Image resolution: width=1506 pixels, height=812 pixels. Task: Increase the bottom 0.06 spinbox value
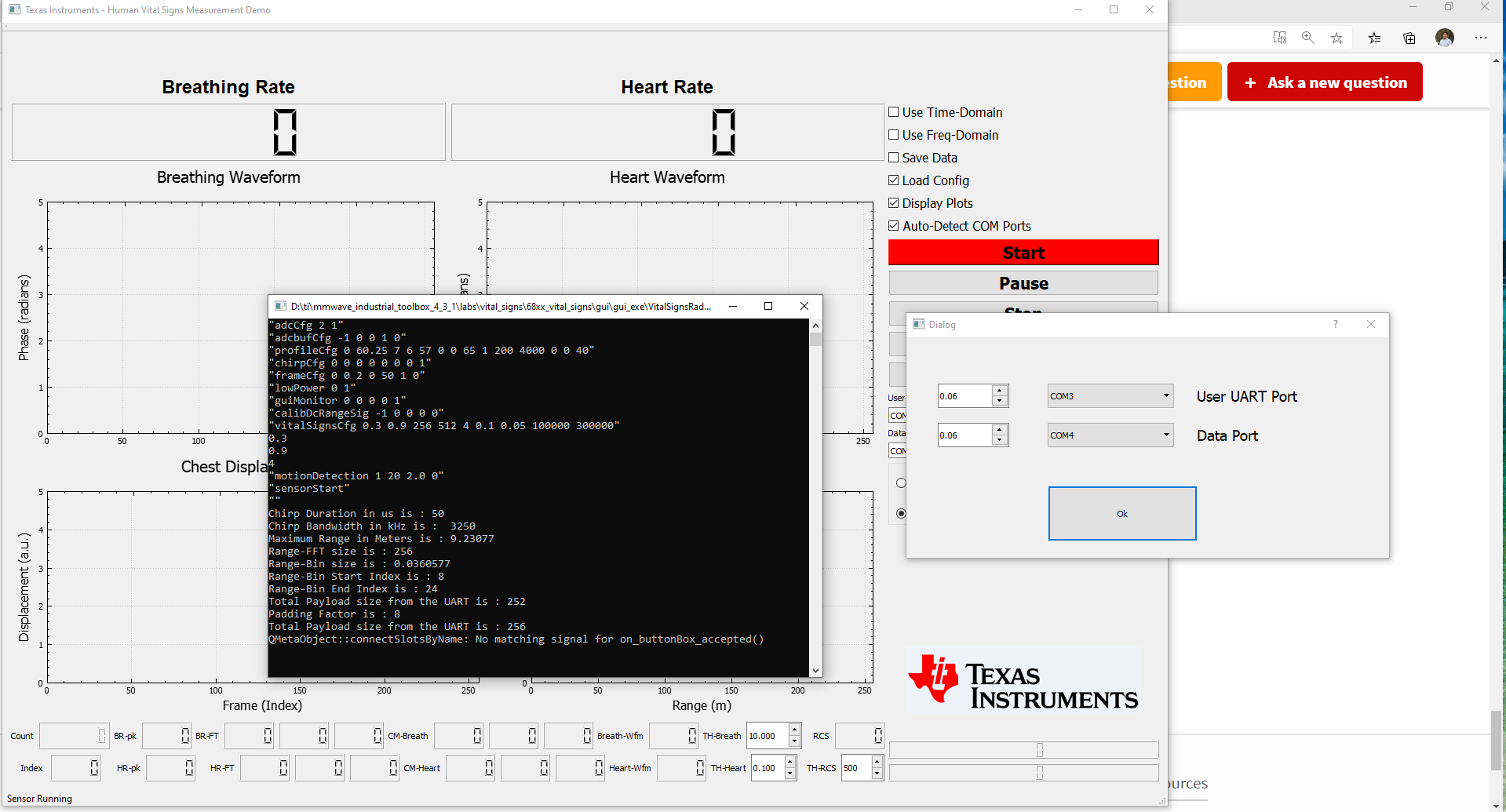coord(1000,430)
